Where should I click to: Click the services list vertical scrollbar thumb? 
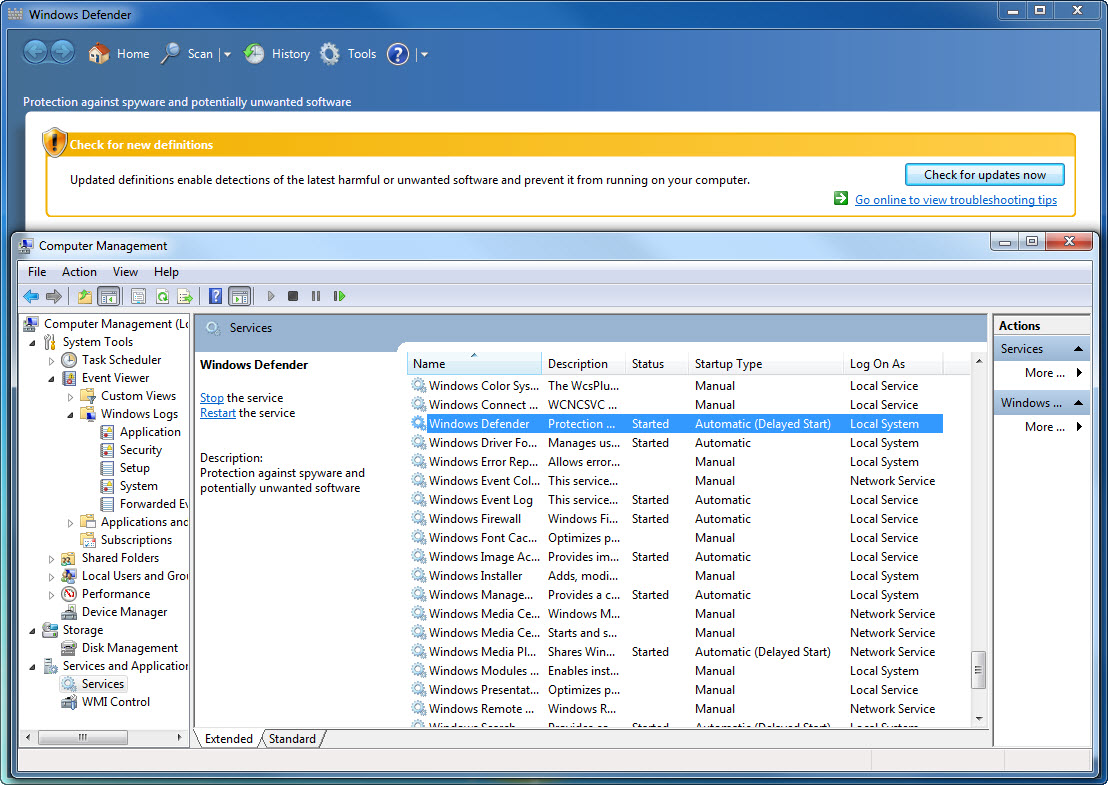pos(979,670)
